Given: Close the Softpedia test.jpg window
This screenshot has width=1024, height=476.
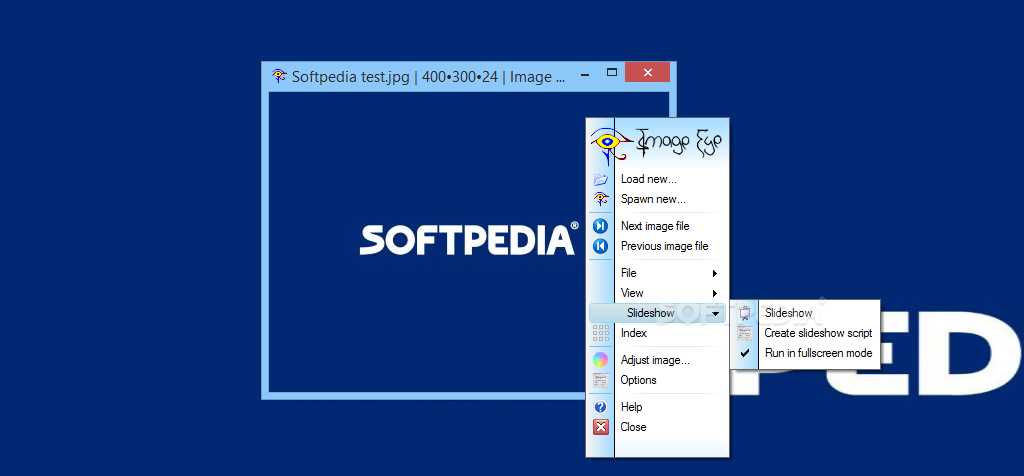Looking at the screenshot, I should [x=647, y=72].
